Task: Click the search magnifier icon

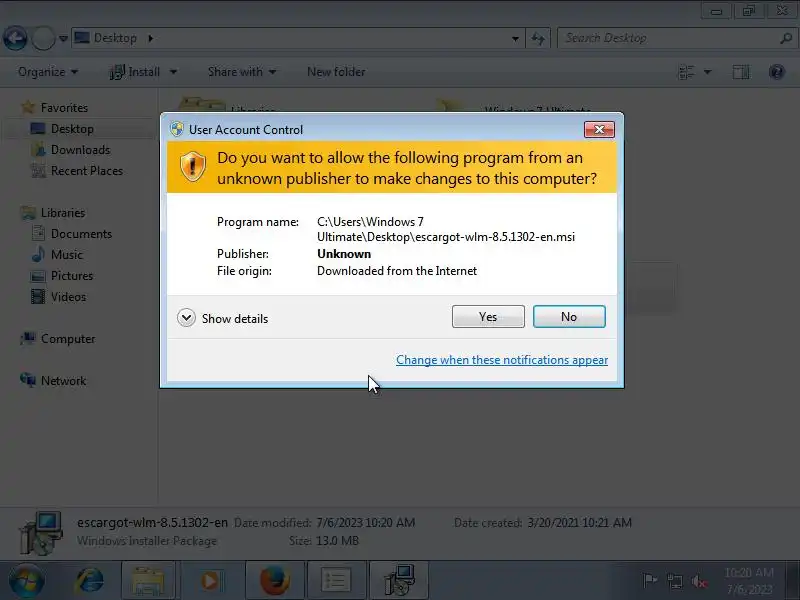Action: pos(786,38)
